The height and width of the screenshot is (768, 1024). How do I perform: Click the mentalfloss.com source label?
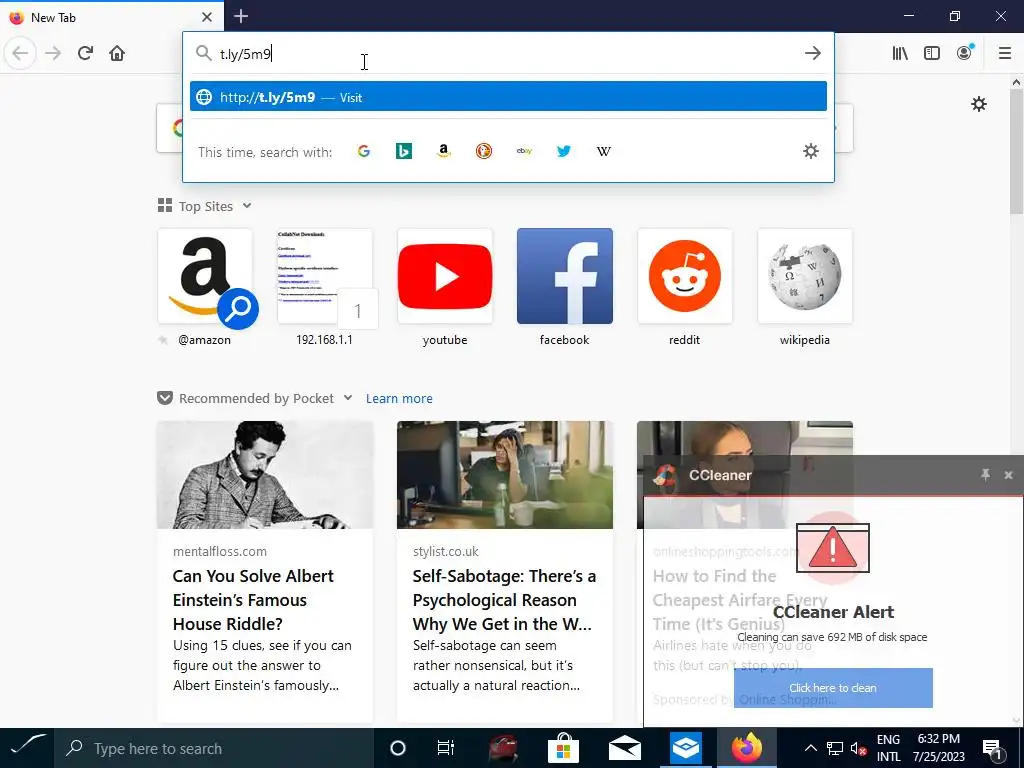[x=219, y=551]
